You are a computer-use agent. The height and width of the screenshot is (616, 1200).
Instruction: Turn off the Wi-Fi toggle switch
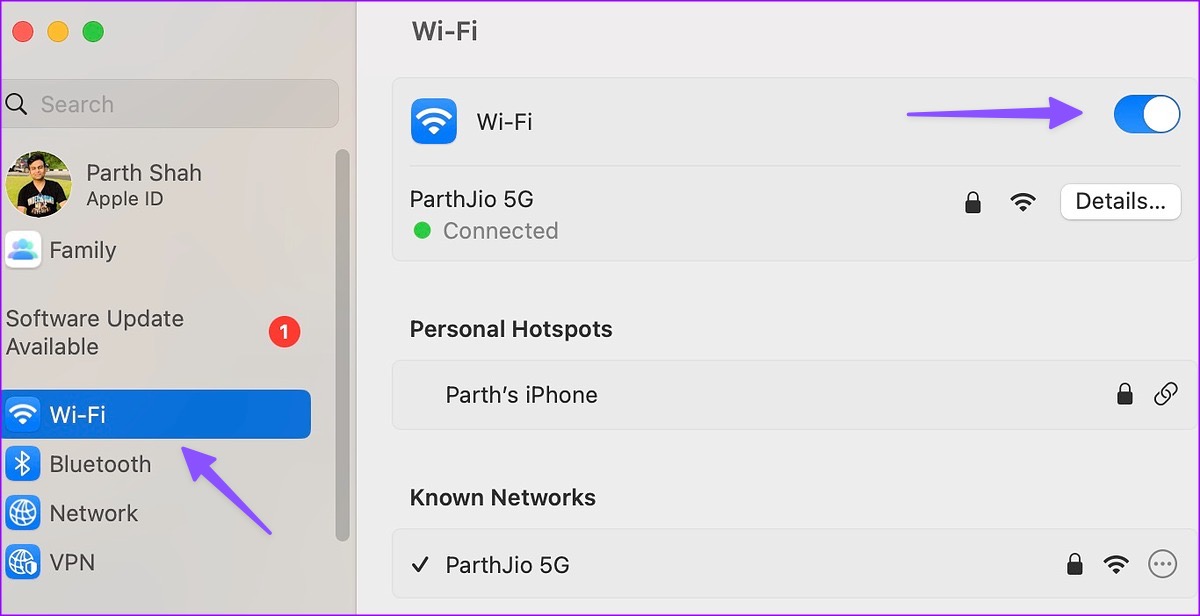point(1147,115)
